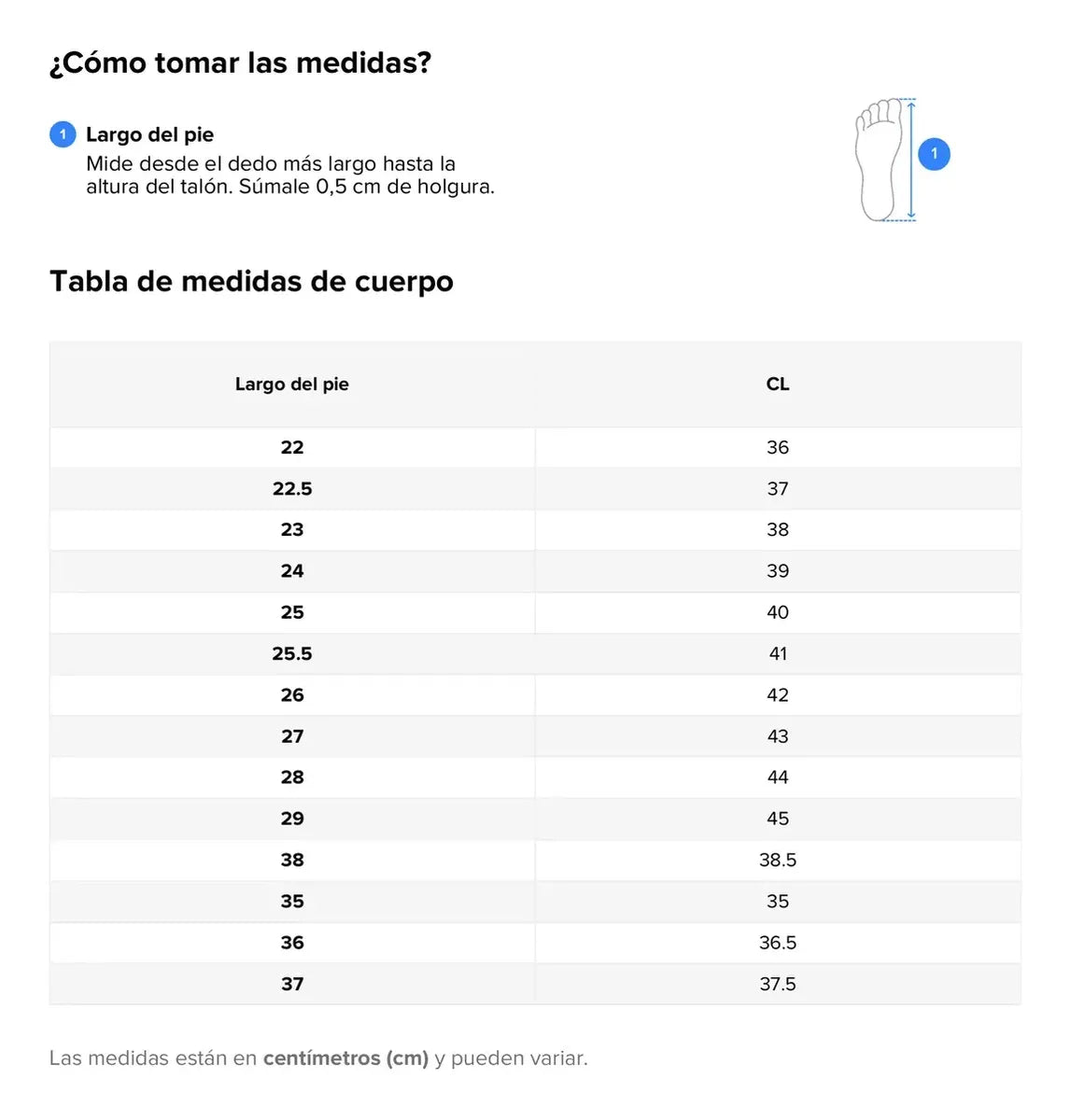Click the "CL" column header

[x=778, y=384]
